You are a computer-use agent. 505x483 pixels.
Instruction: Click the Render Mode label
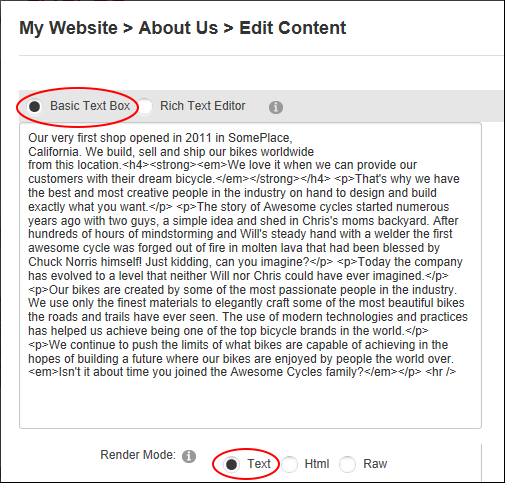pos(138,455)
